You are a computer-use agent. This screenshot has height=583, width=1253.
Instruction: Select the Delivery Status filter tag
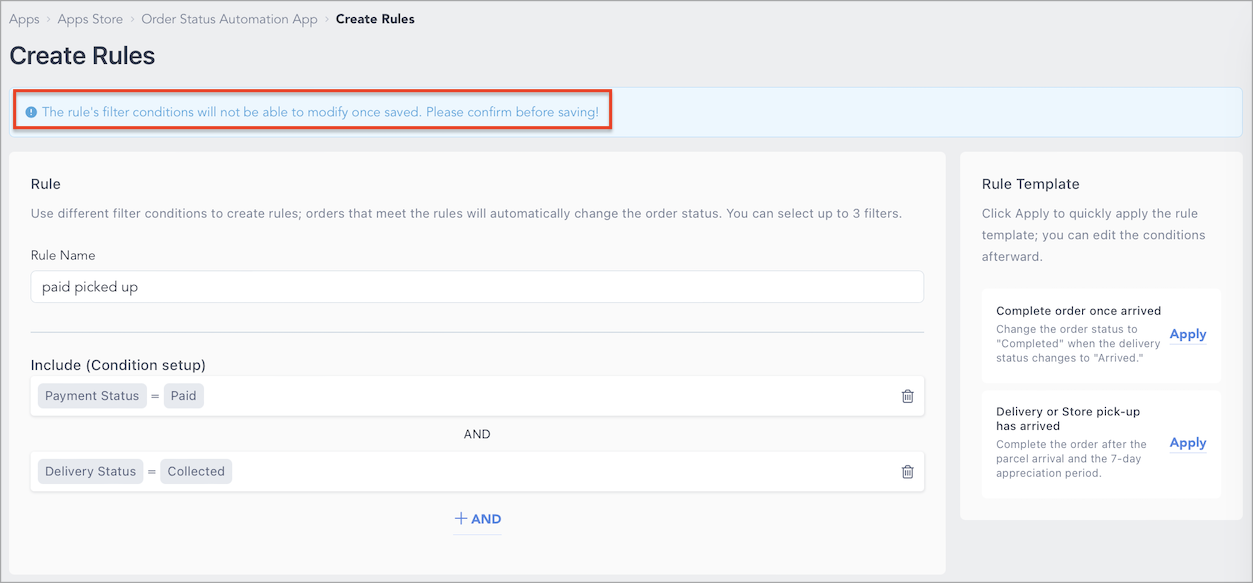pos(90,472)
